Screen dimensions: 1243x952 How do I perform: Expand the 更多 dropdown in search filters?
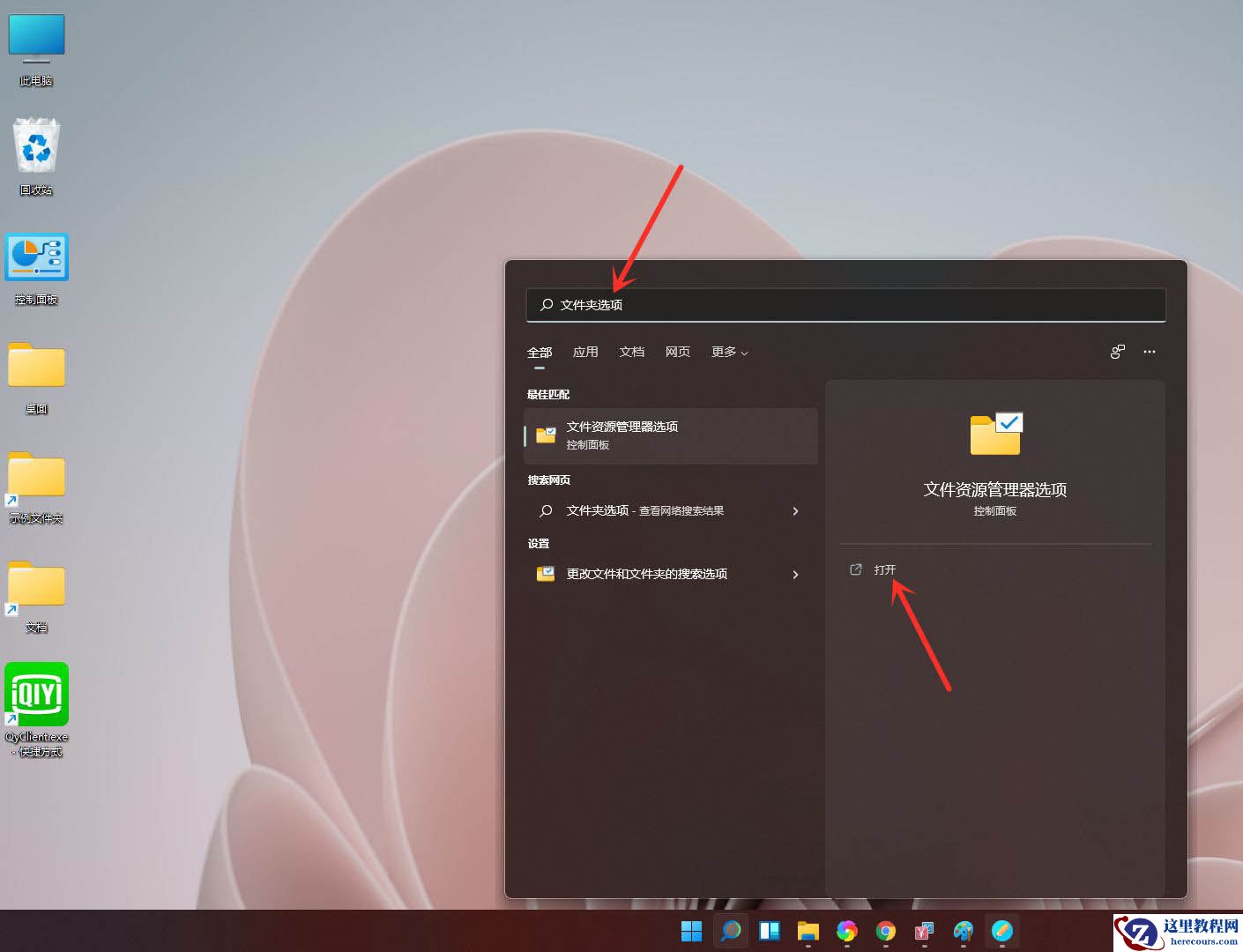728,352
